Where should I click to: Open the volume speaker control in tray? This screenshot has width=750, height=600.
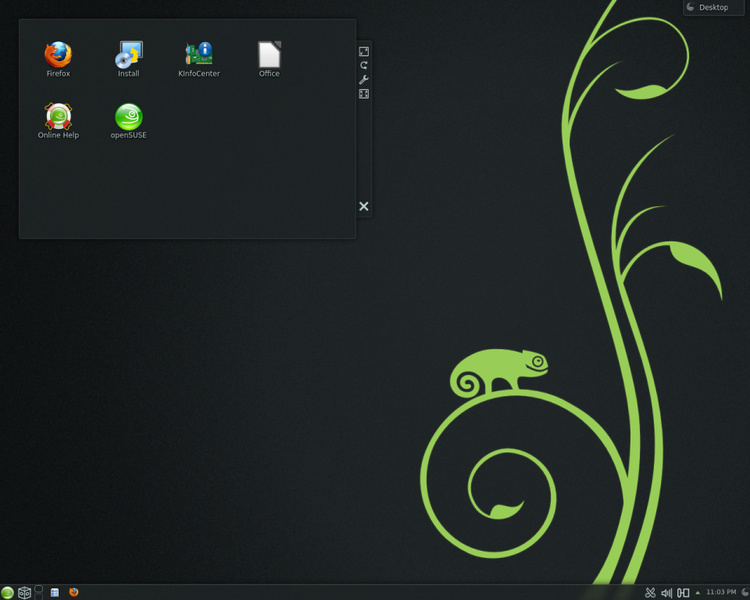[666, 593]
